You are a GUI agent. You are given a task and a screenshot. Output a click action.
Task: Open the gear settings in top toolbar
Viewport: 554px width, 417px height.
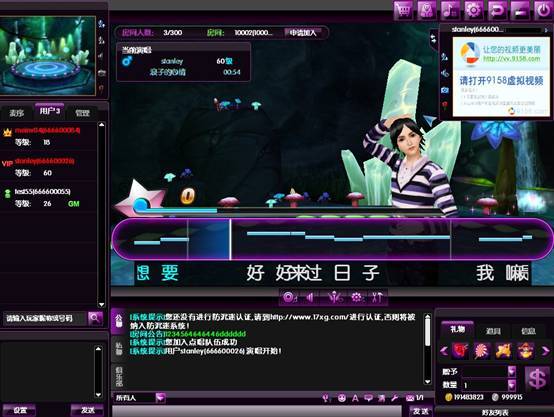[x=473, y=10]
